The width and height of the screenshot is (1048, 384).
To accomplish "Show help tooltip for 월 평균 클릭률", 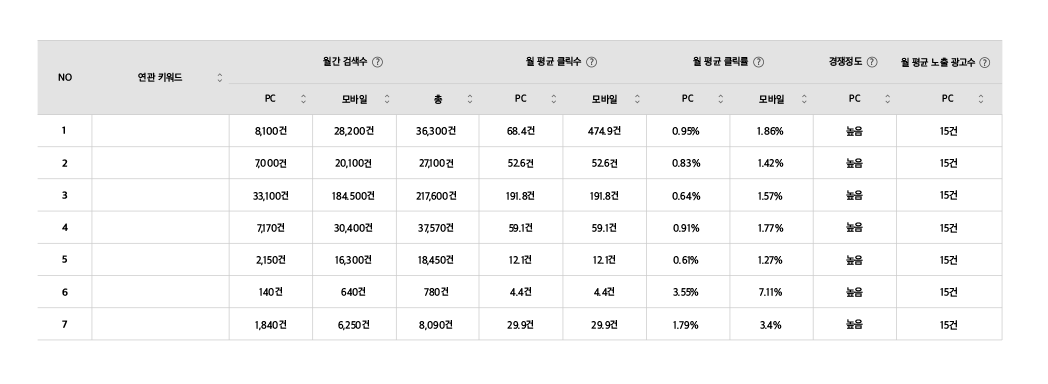I will [x=758, y=62].
